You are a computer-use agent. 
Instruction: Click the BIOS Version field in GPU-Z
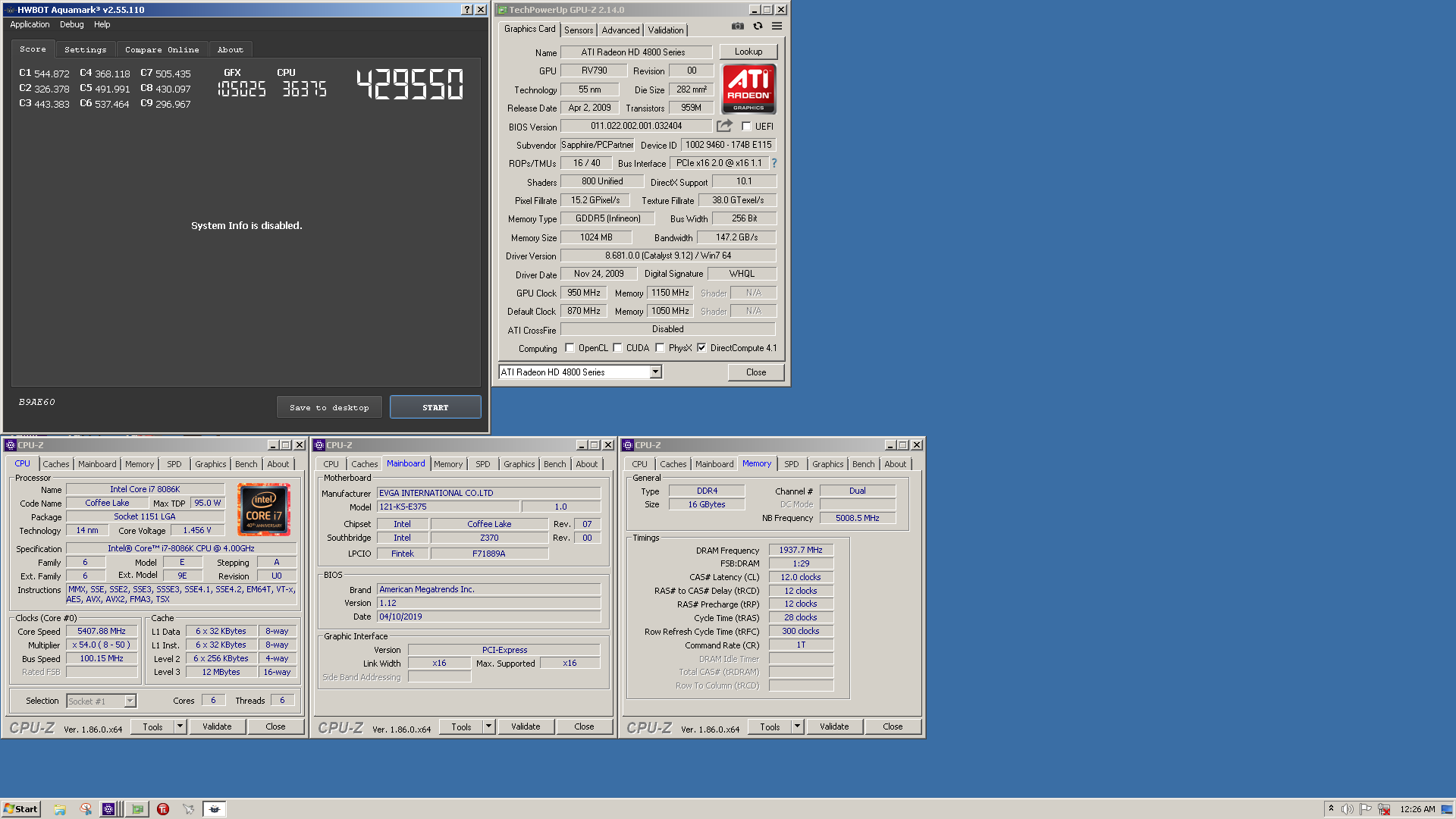(636, 126)
